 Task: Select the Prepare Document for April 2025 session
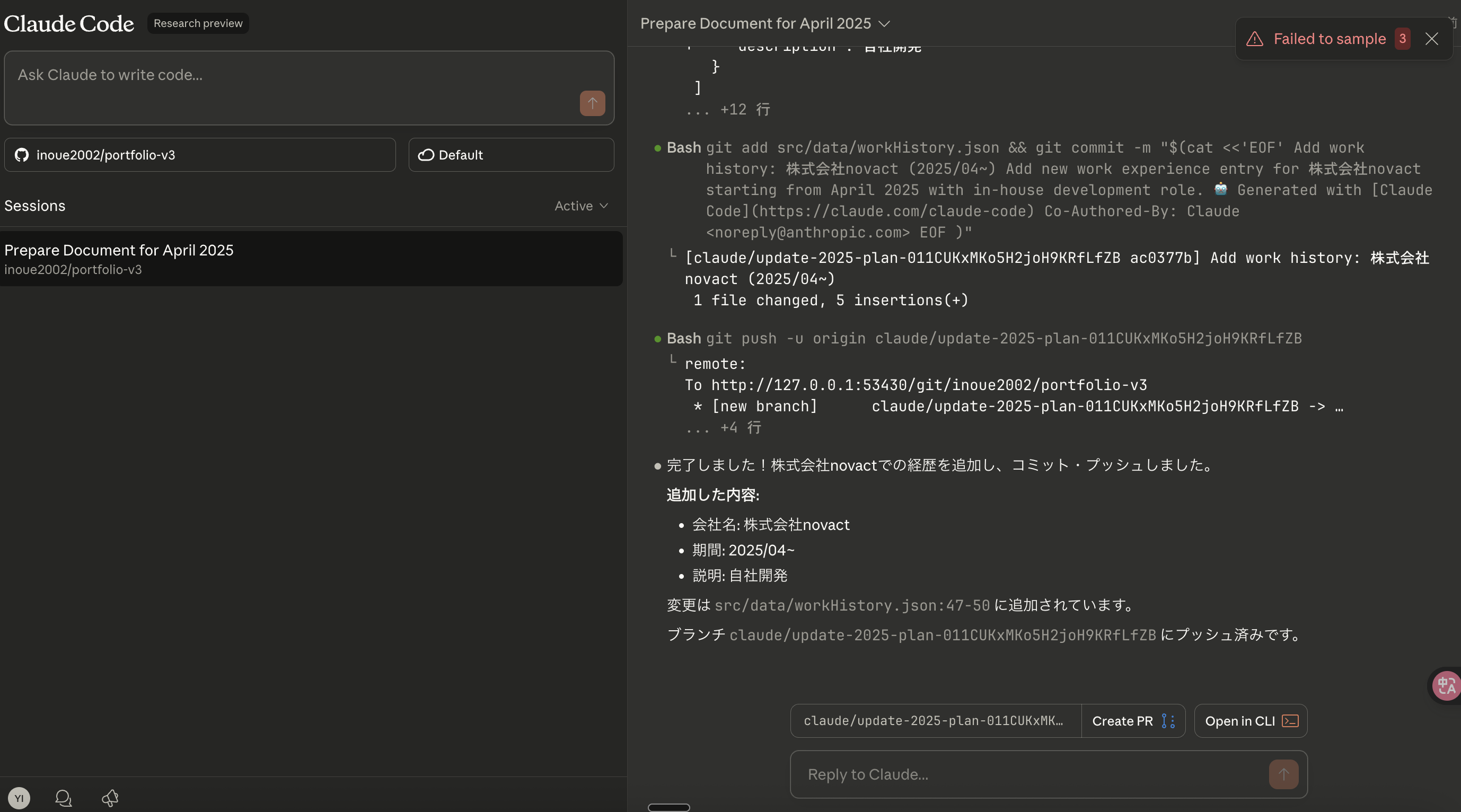pyautogui.click(x=311, y=259)
